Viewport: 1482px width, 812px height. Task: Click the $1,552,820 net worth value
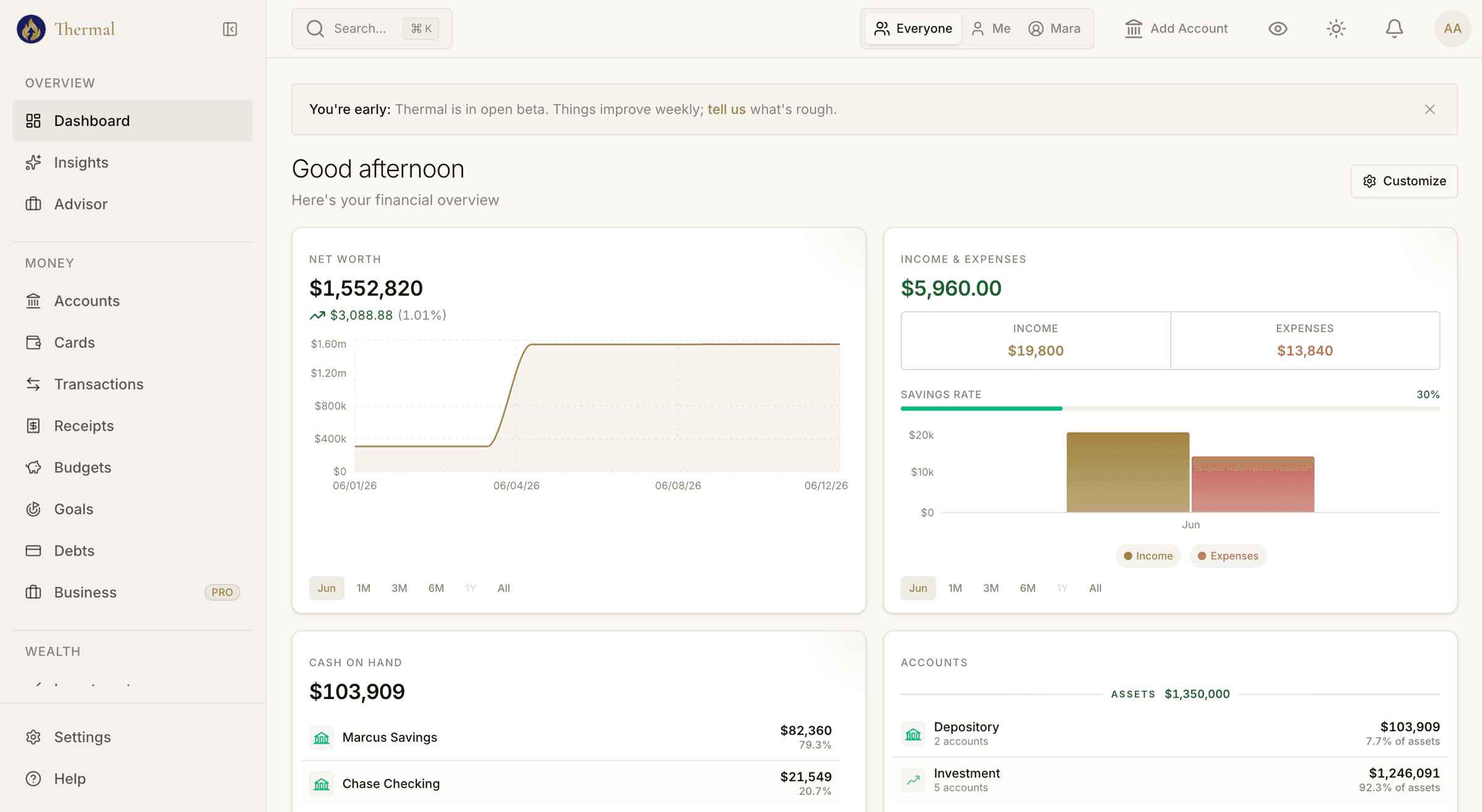(366, 288)
